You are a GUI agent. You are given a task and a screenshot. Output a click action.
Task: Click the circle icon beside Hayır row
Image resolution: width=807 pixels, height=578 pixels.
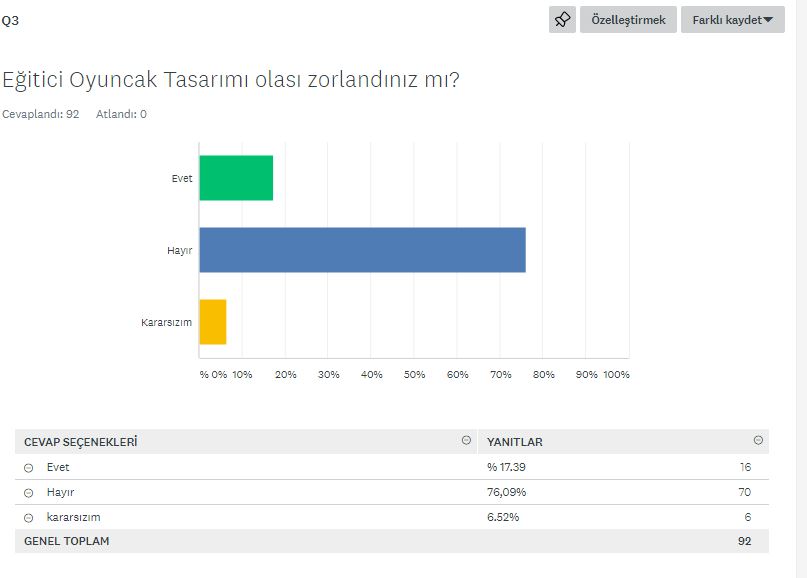(28, 493)
